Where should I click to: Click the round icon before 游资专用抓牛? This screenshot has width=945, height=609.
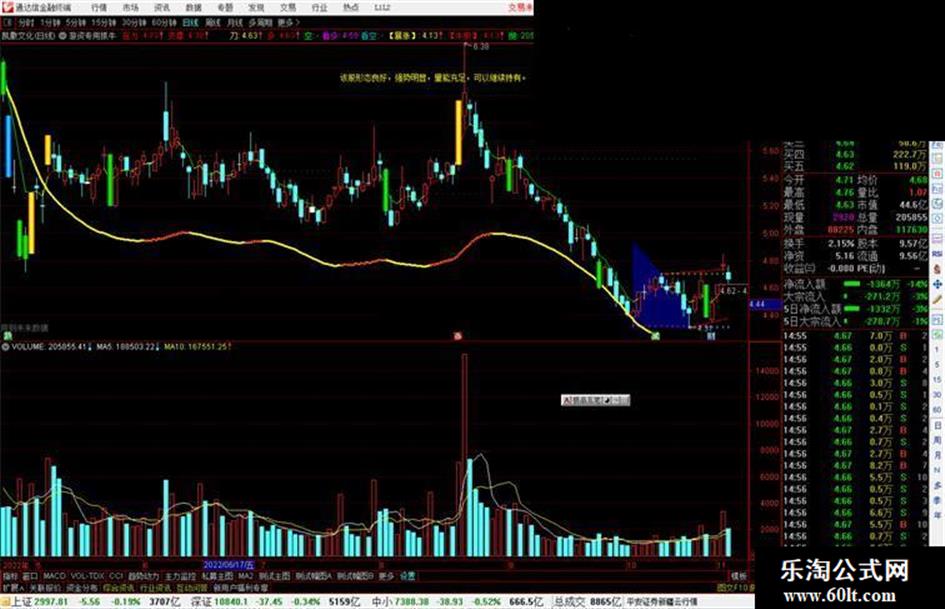(x=63, y=36)
